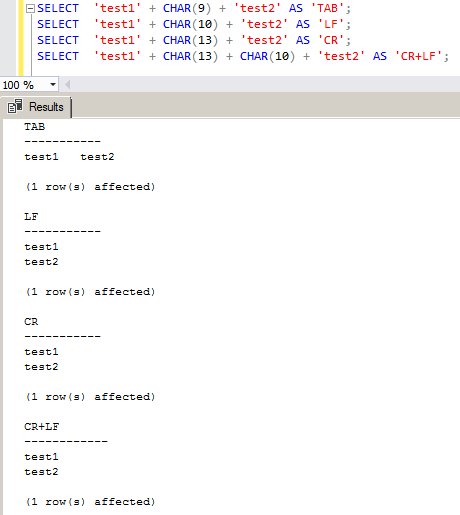Click the 'CR' alias in third SELECT
This screenshot has height=515, width=460.
point(331,40)
